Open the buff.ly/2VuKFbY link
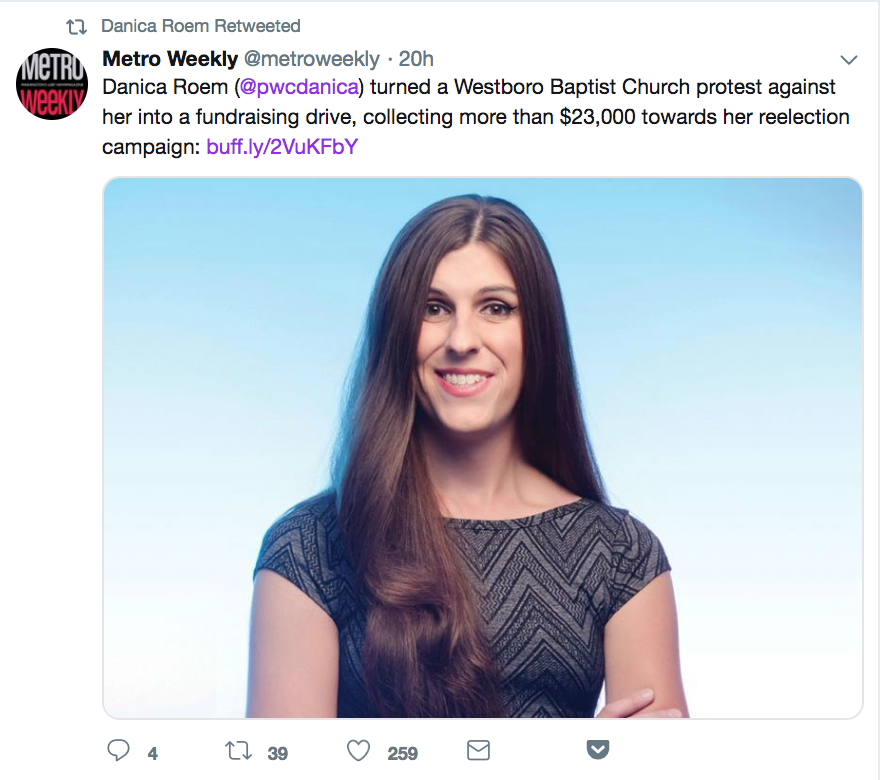This screenshot has width=880, height=780. pyautogui.click(x=282, y=146)
